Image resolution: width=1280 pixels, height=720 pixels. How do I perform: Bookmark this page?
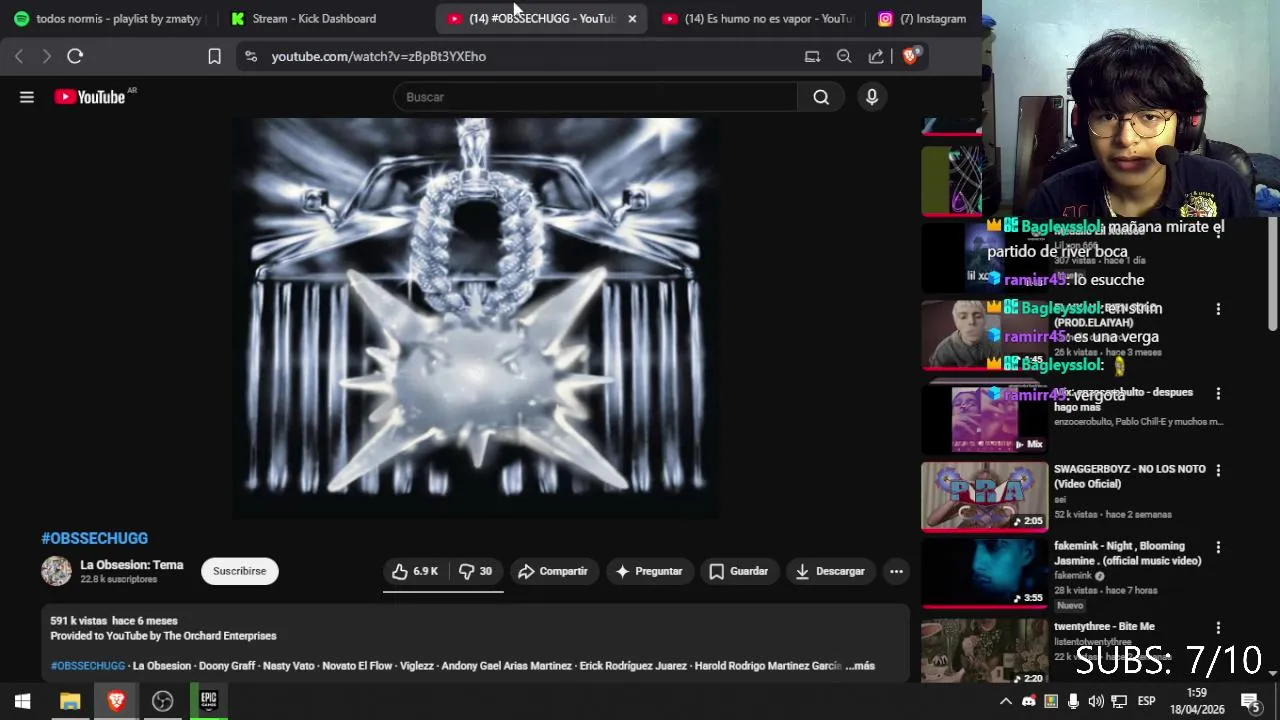click(214, 56)
